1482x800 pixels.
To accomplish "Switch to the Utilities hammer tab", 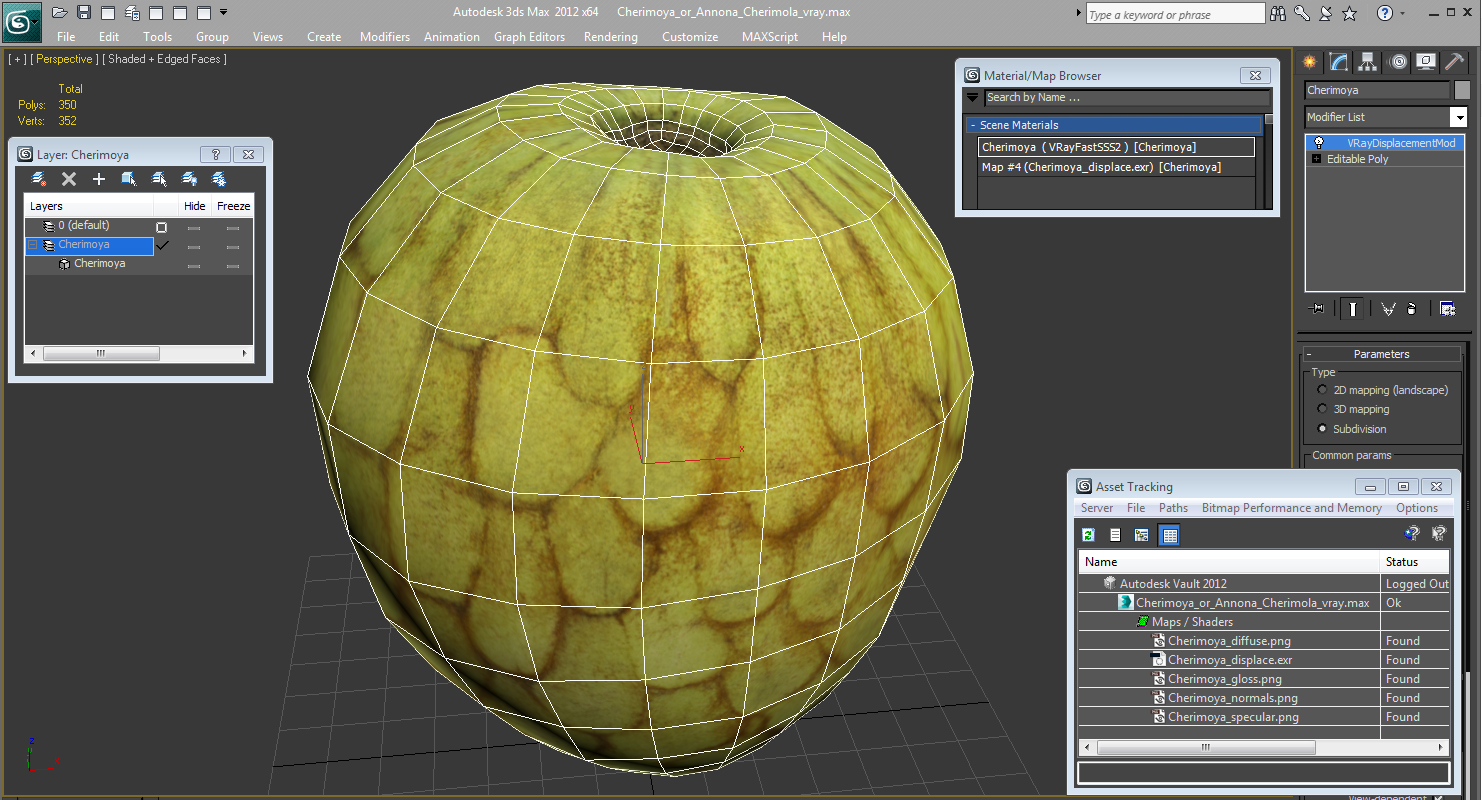I will coord(1454,62).
